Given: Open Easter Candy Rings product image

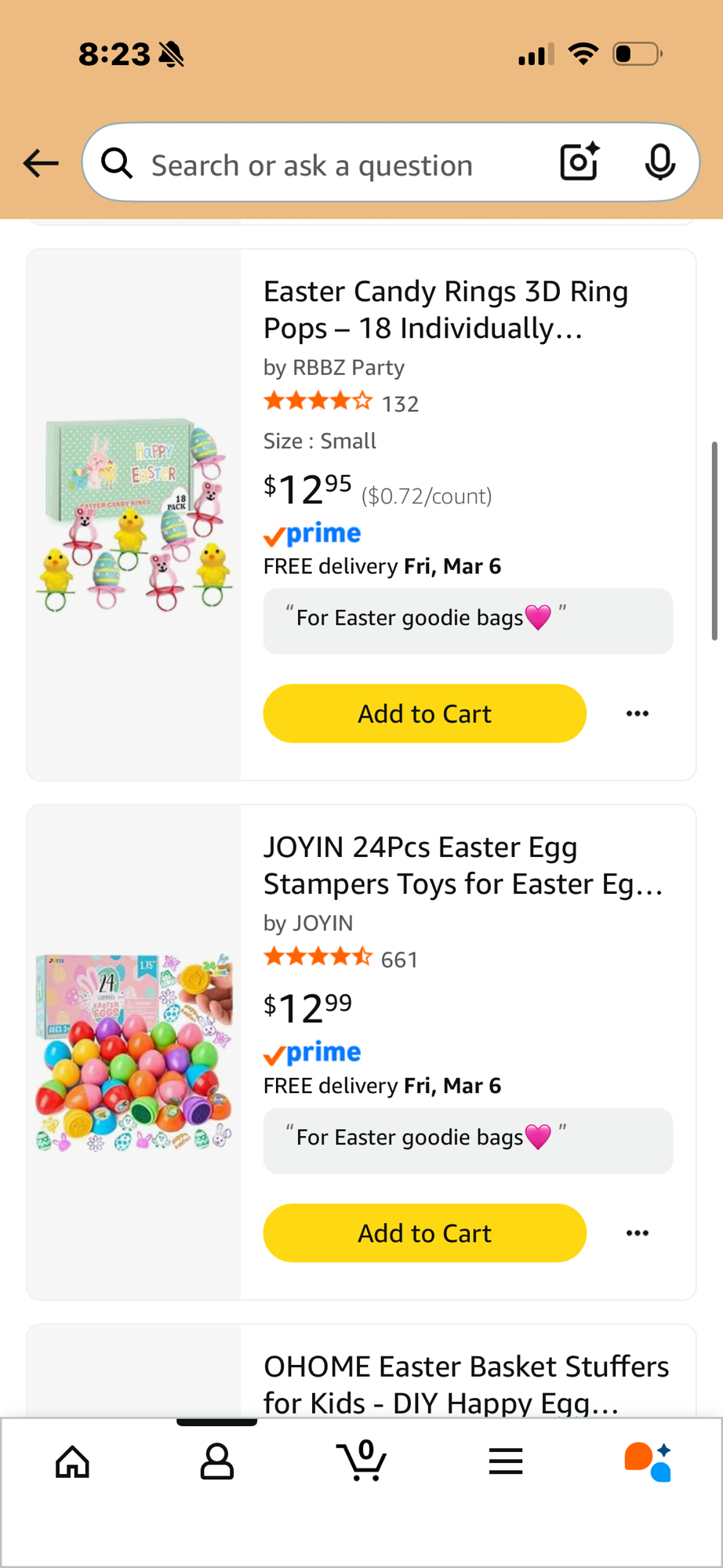Looking at the screenshot, I should pos(134,514).
